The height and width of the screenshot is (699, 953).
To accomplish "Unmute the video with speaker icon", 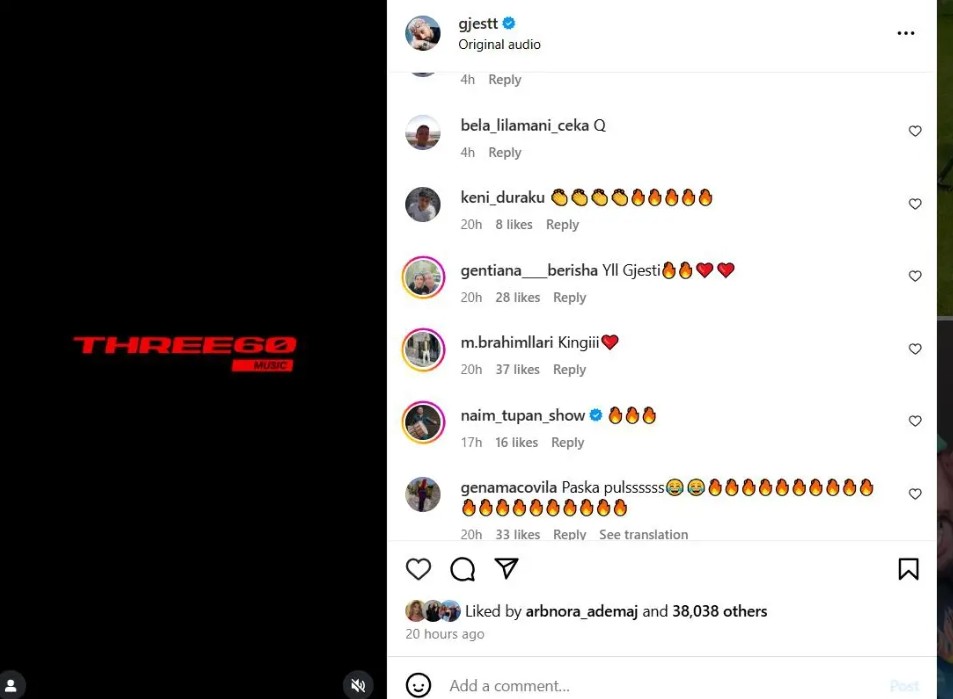I will (x=358, y=685).
